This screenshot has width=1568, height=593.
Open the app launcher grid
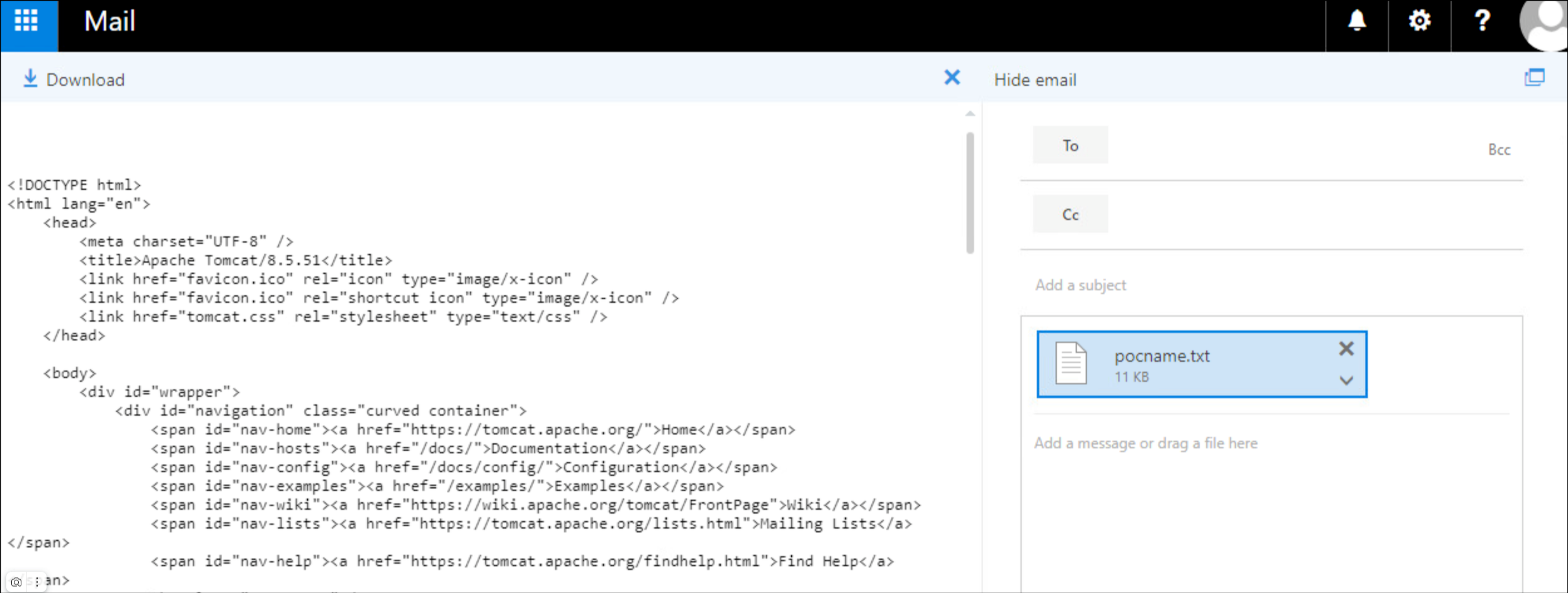coord(26,22)
